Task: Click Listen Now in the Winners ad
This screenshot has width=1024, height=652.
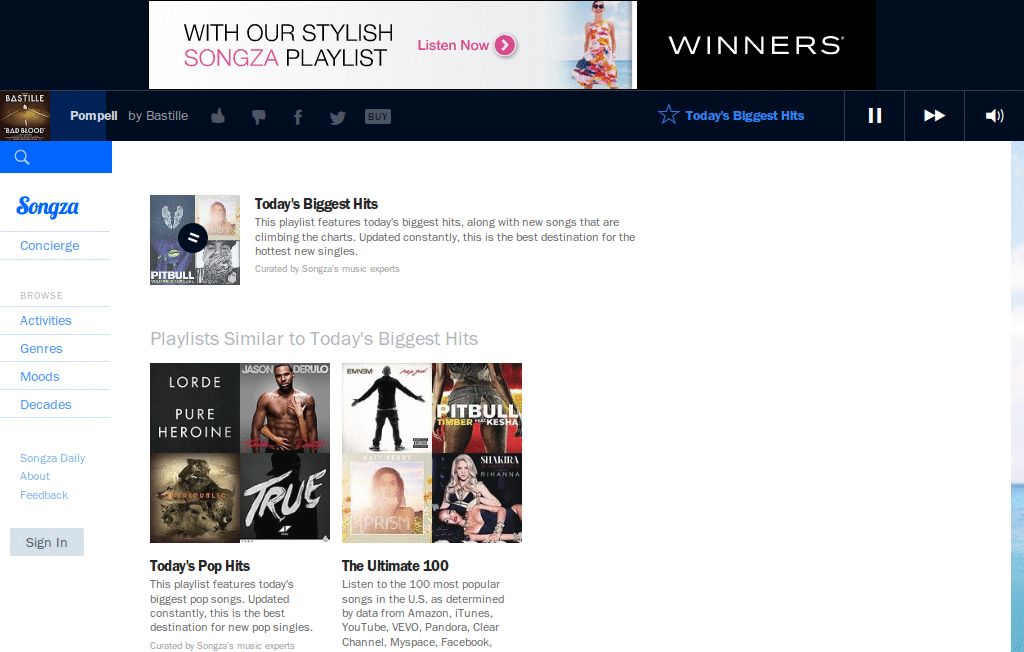Action: point(466,45)
